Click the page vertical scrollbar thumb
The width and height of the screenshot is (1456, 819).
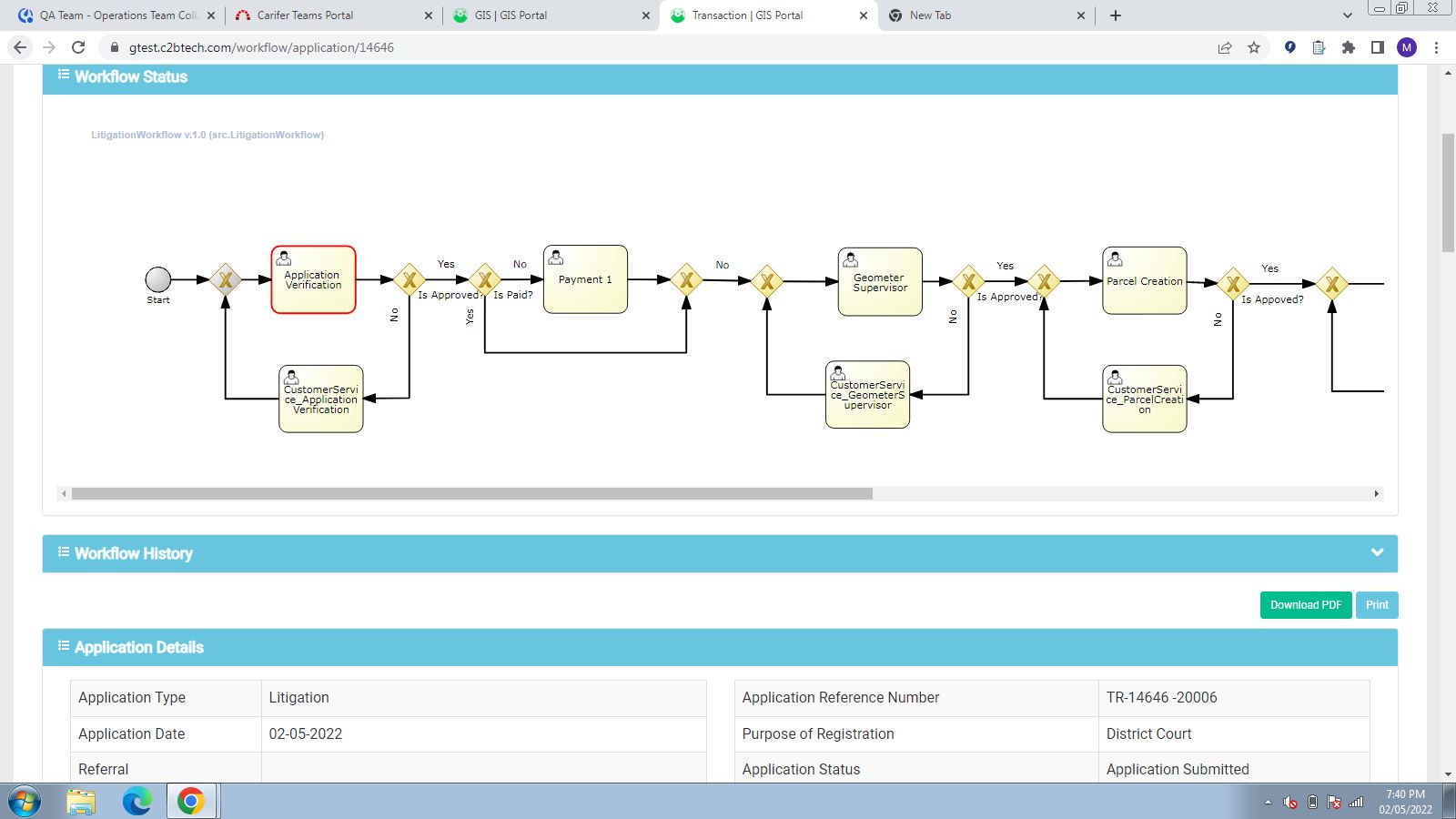[x=1448, y=193]
